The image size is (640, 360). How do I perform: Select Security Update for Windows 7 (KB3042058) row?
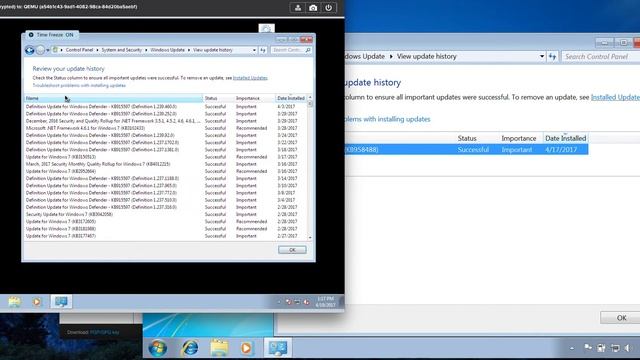(x=165, y=214)
